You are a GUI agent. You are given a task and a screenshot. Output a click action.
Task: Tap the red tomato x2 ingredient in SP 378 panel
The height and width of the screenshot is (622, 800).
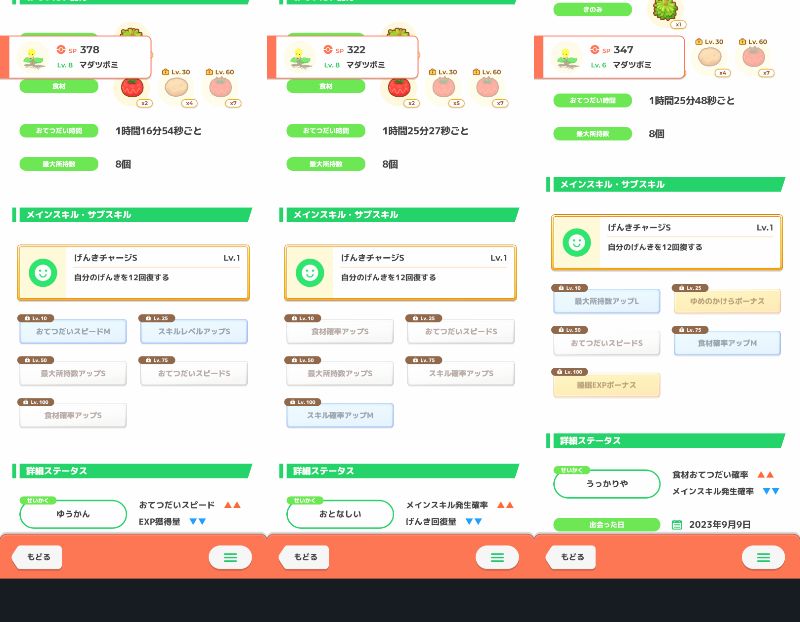click(133, 89)
